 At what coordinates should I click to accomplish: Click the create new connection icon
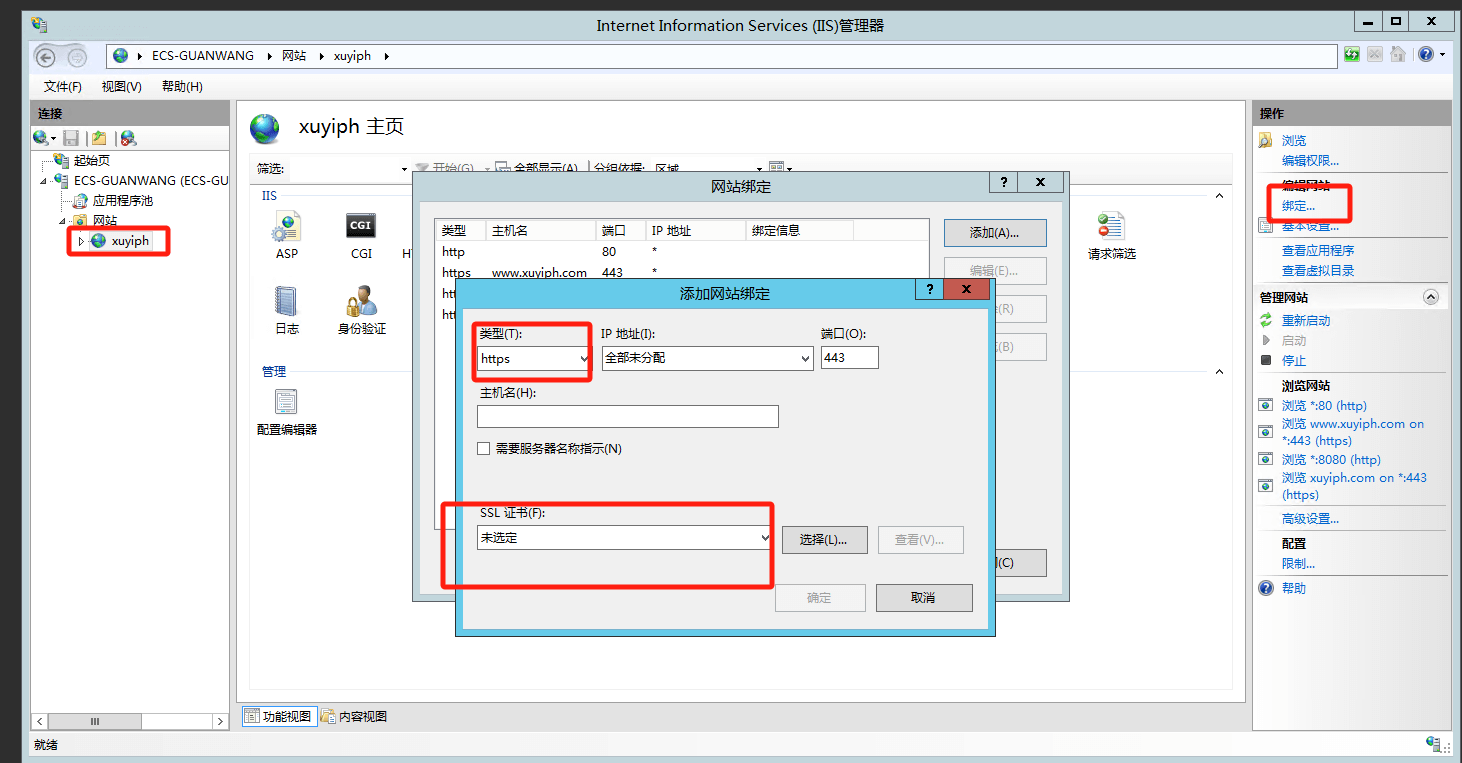tap(41, 138)
